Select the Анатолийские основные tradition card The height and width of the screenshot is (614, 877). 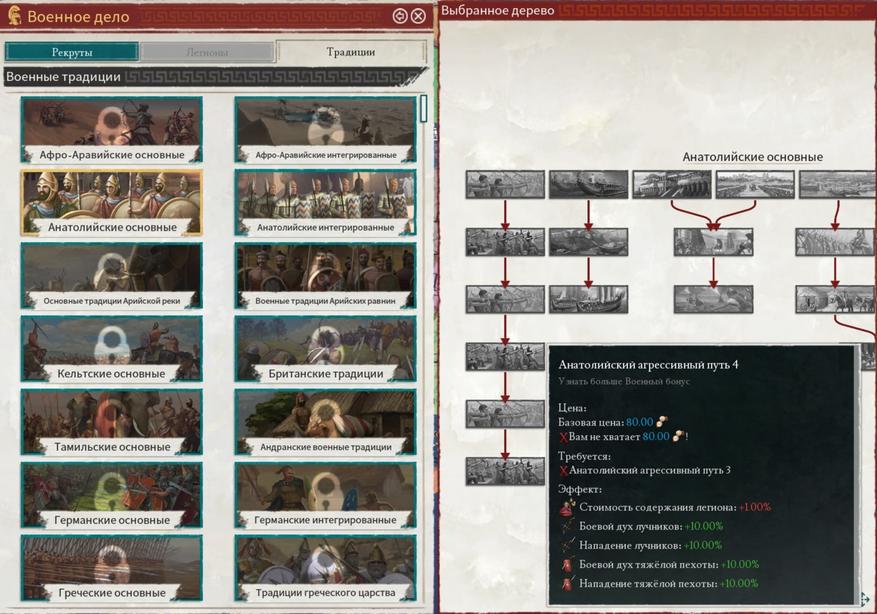click(112, 202)
